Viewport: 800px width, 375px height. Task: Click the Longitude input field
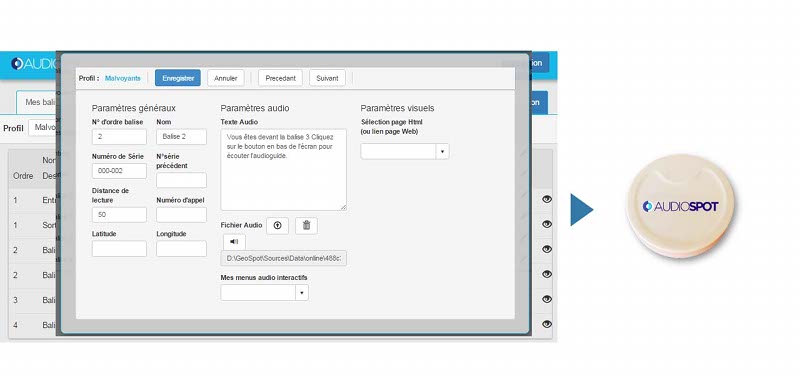[x=182, y=248]
